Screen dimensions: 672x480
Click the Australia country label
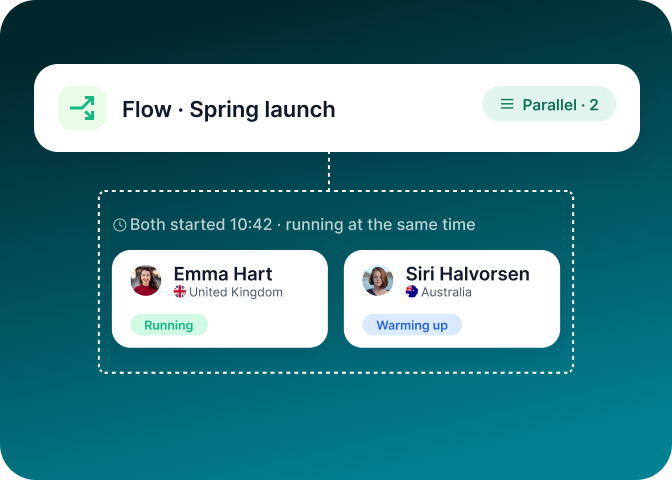[446, 292]
